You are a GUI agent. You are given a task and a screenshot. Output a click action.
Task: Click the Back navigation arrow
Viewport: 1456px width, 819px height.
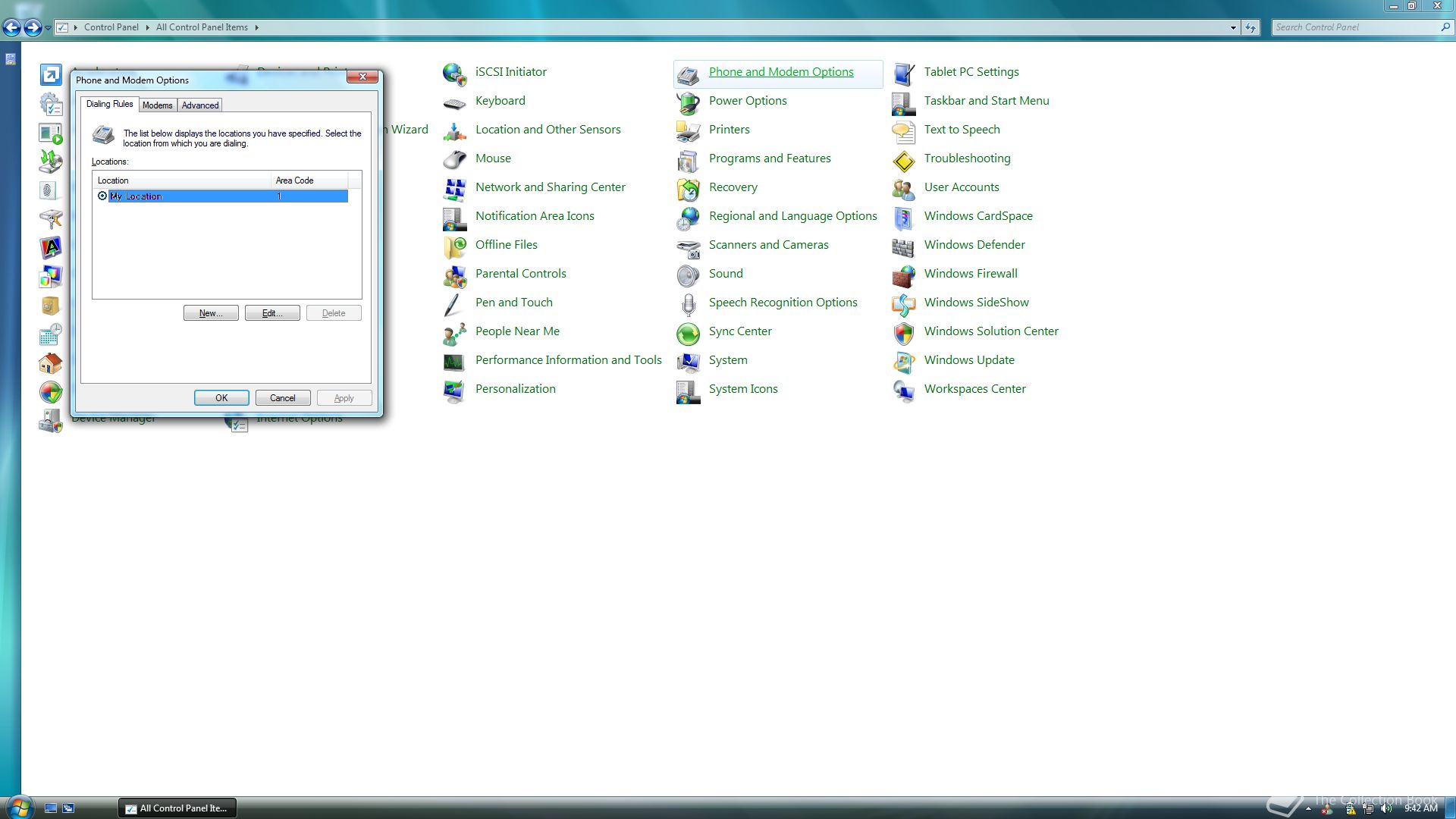(11, 28)
